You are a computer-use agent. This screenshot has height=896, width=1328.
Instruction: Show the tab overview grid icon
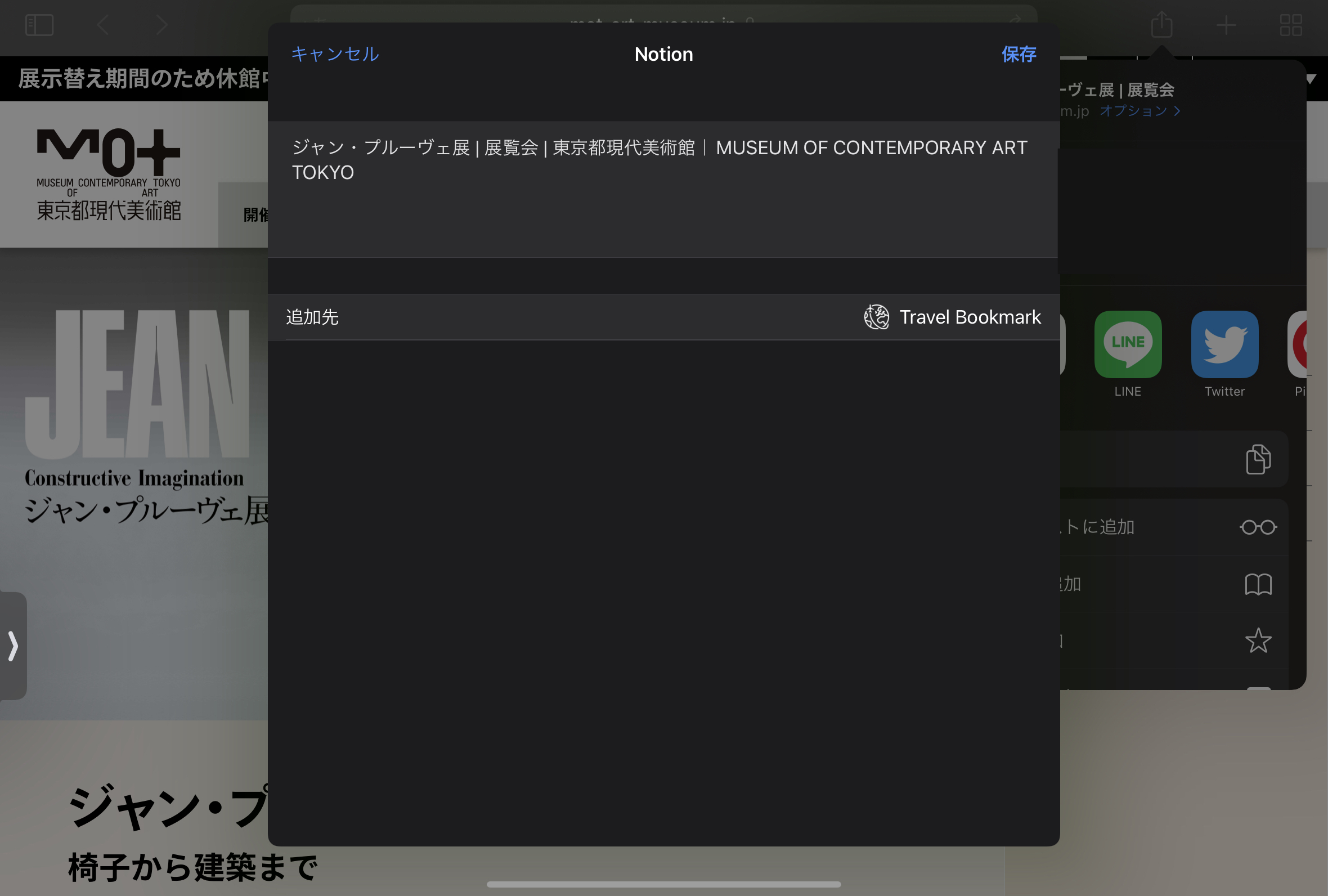(1290, 25)
